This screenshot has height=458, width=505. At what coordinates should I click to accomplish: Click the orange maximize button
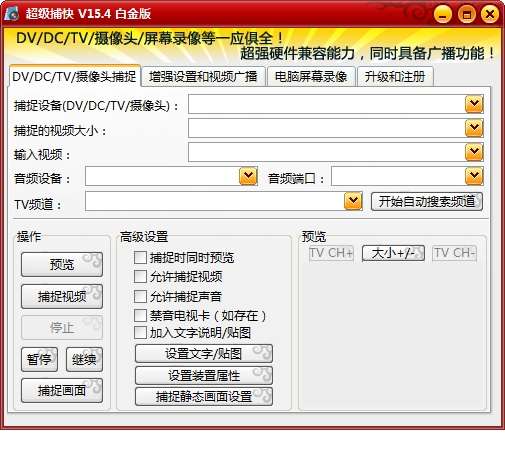[x=466, y=14]
